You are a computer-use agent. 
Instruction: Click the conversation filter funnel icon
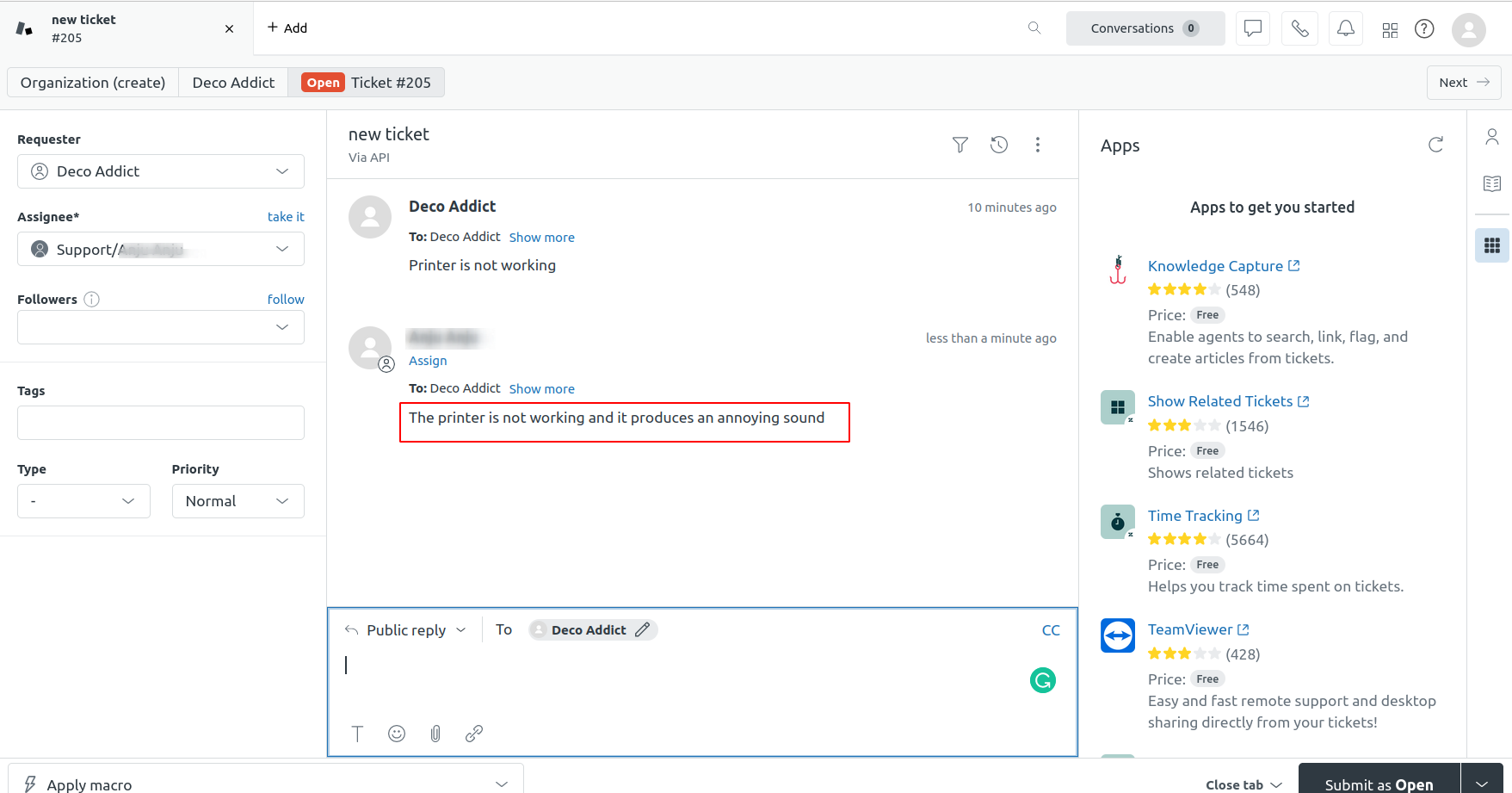[960, 145]
